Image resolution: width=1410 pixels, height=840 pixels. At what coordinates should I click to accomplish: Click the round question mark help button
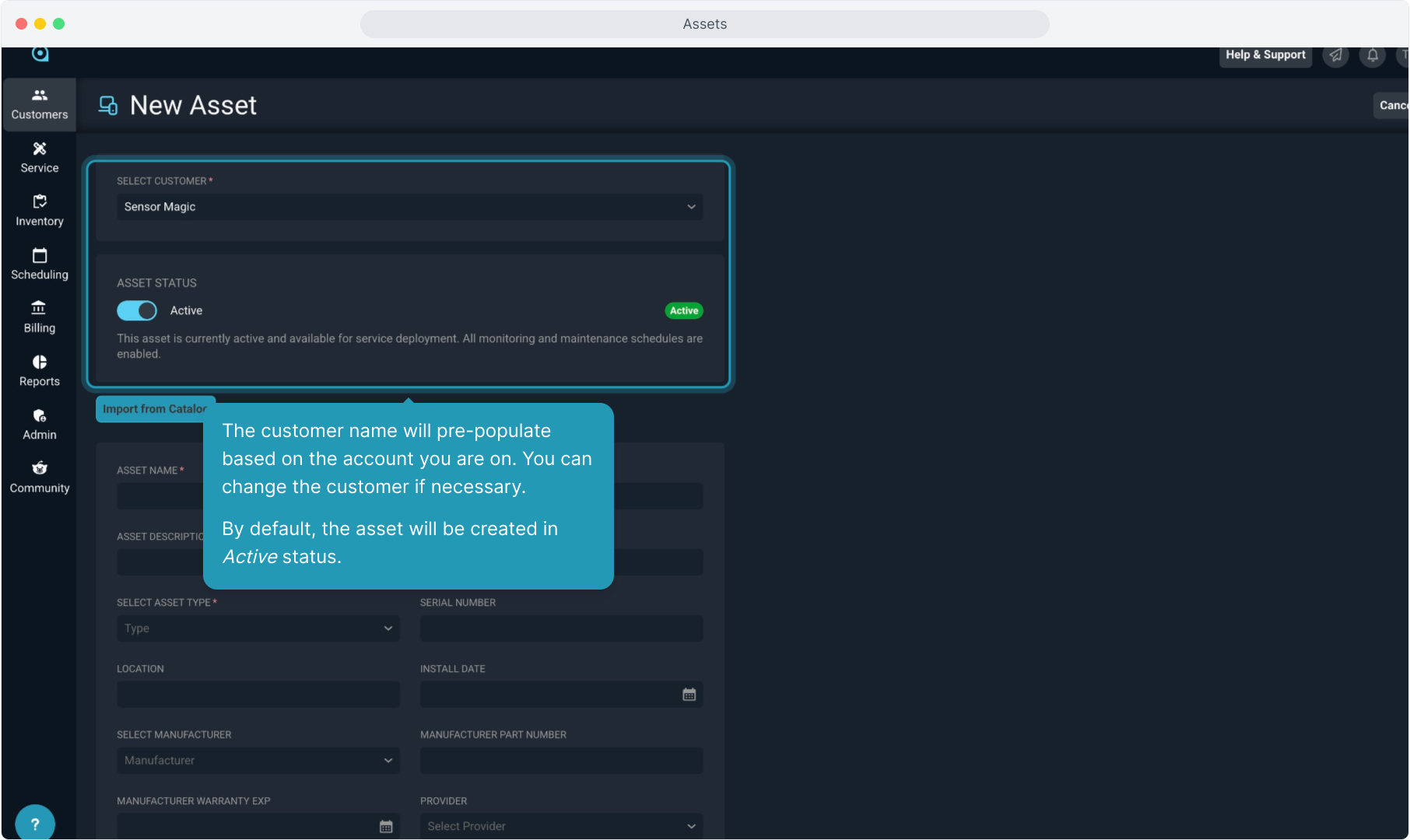pos(35,824)
